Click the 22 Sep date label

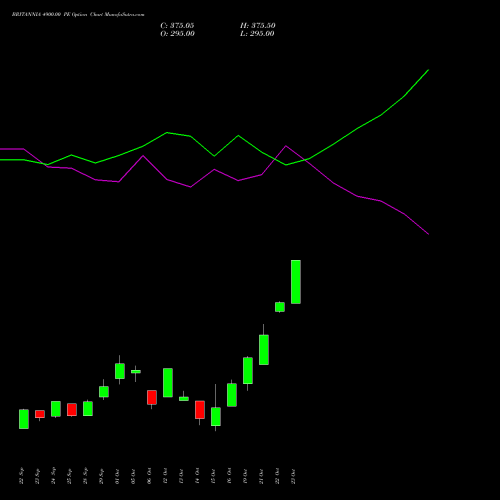coord(22,476)
